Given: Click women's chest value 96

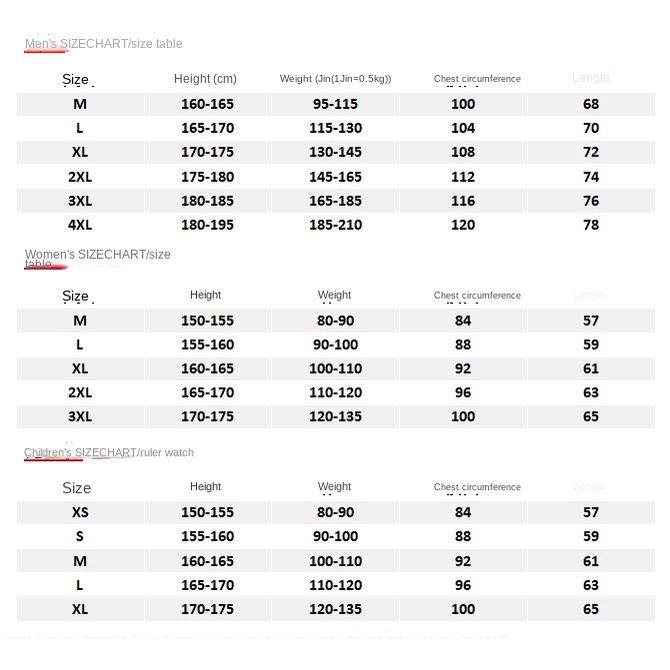Looking at the screenshot, I should tap(463, 393).
